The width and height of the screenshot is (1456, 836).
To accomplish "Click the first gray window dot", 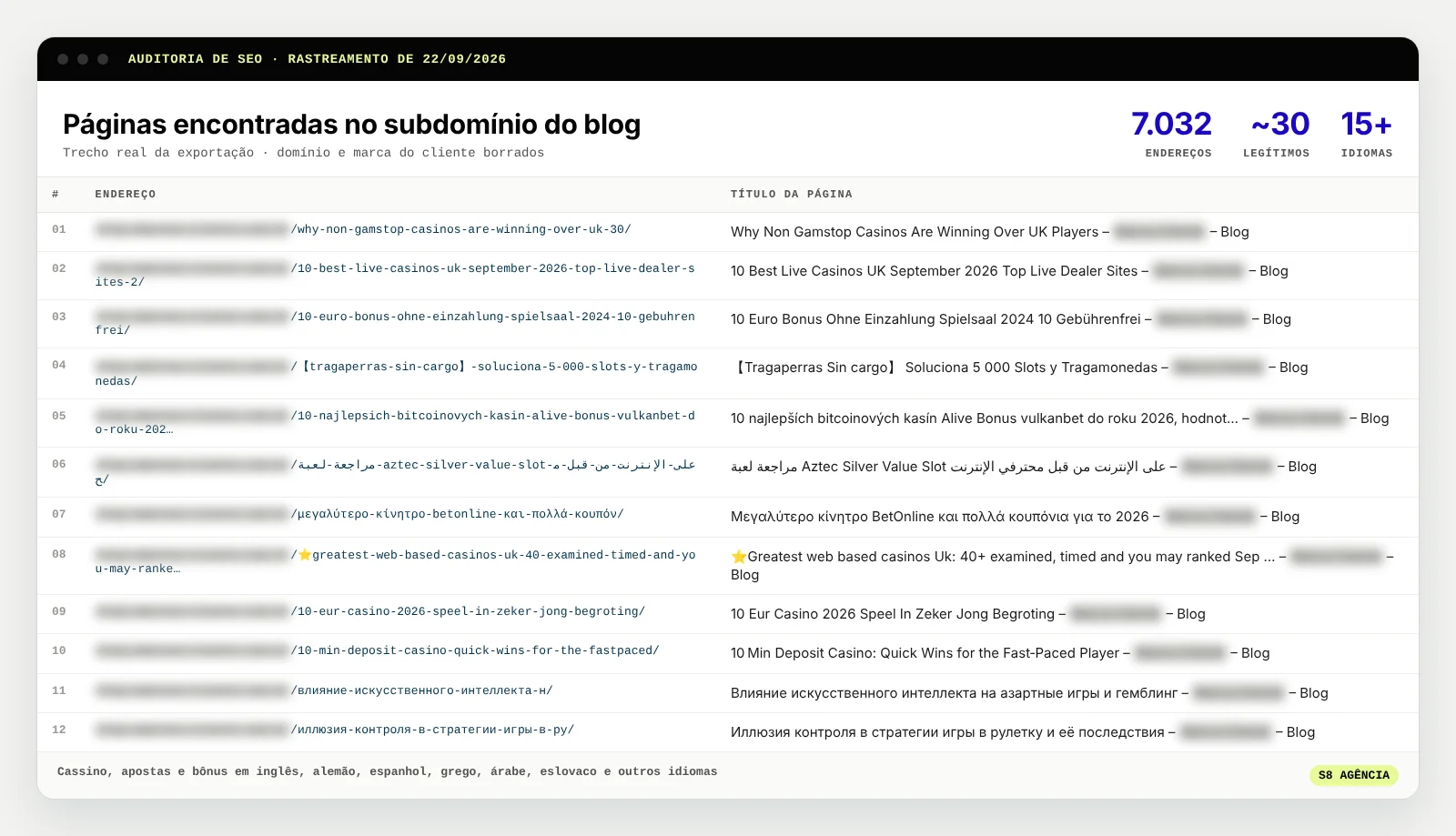I will 63,59.
